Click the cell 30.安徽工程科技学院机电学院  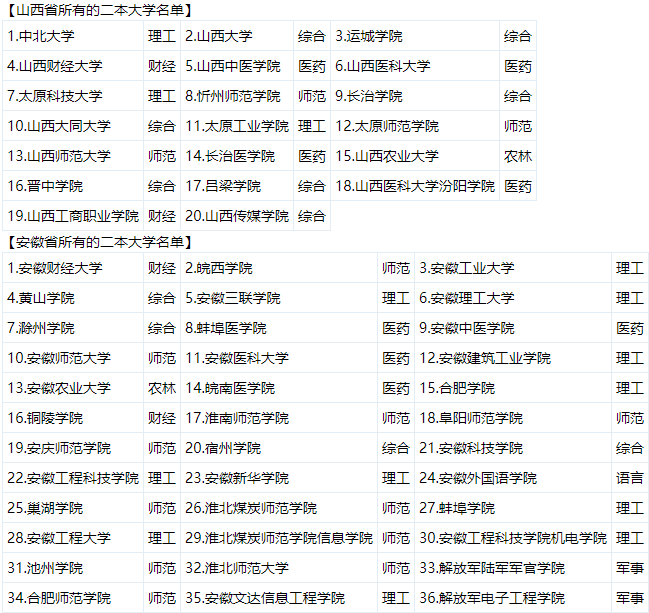point(513,538)
